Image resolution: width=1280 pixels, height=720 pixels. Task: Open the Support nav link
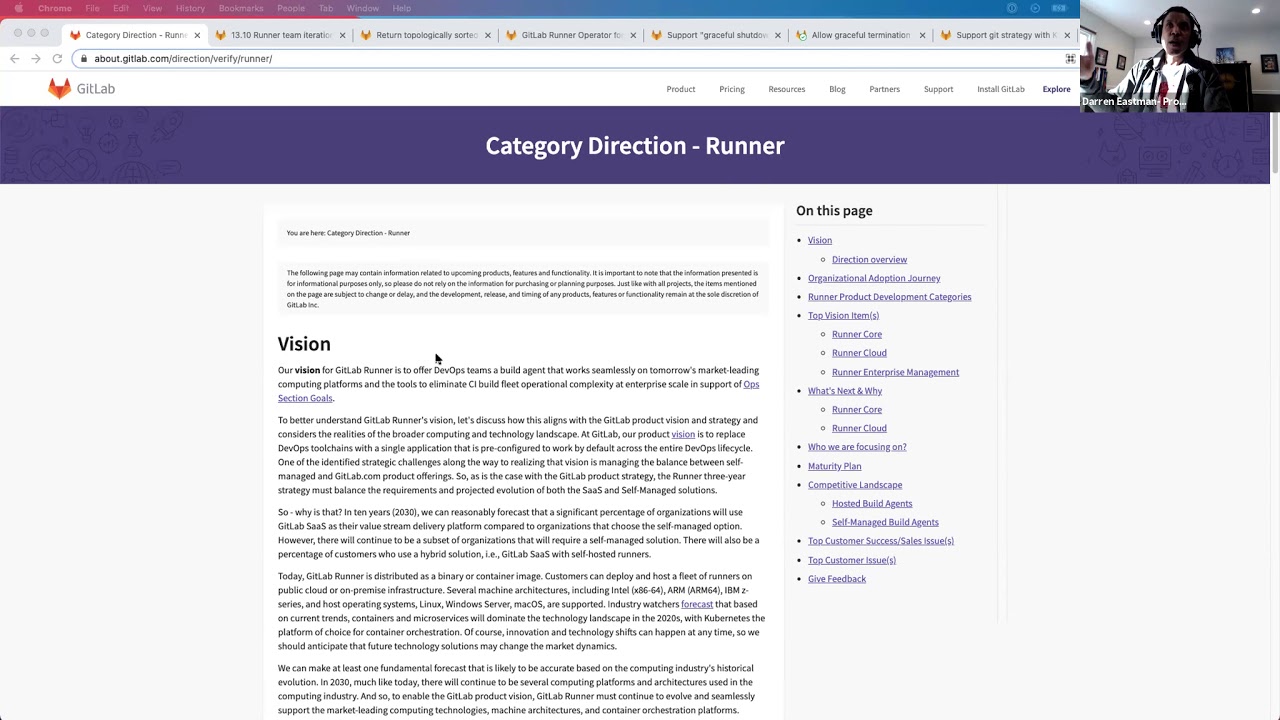[939, 89]
